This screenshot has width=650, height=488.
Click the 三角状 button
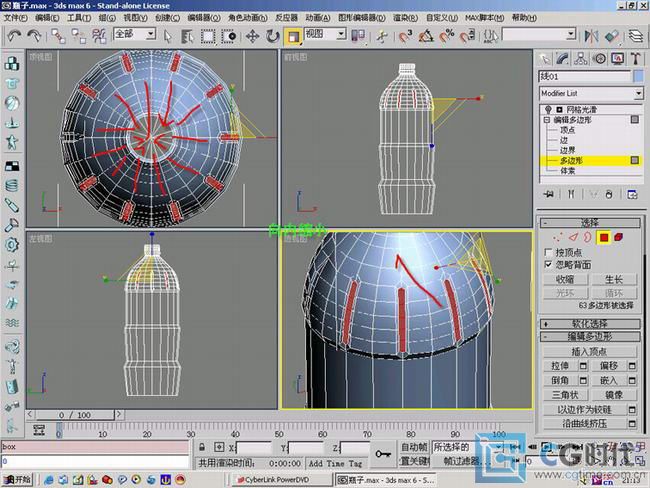pos(565,395)
